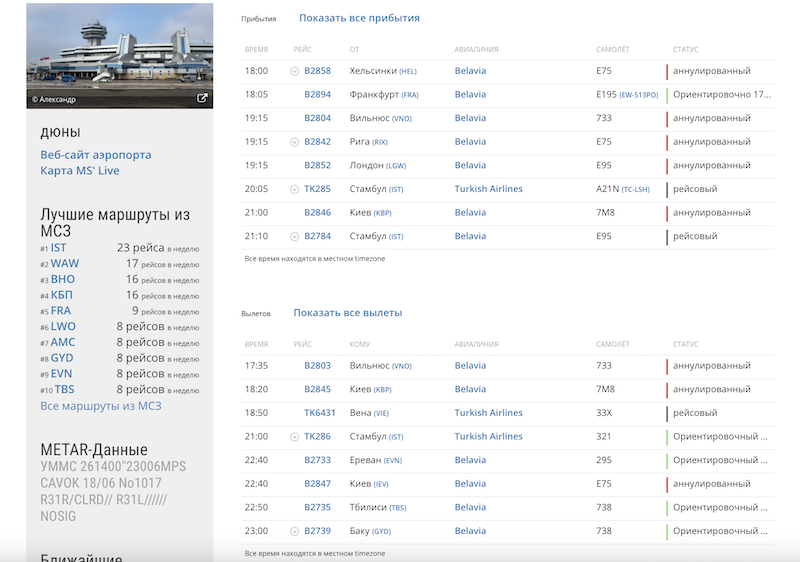800x562 pixels.
Task: Open Карта MS' Live link
Action: pyautogui.click(x=80, y=171)
